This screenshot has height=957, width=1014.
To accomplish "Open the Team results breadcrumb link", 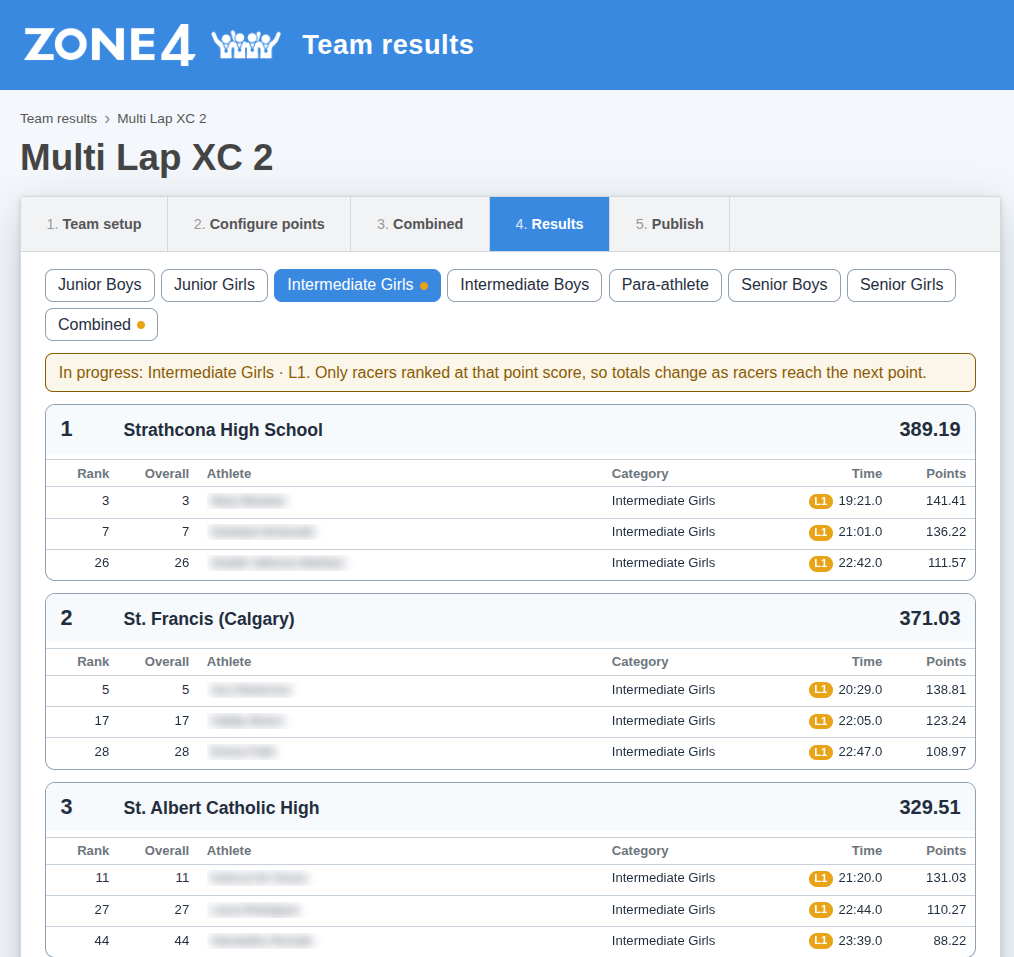I will [x=58, y=118].
